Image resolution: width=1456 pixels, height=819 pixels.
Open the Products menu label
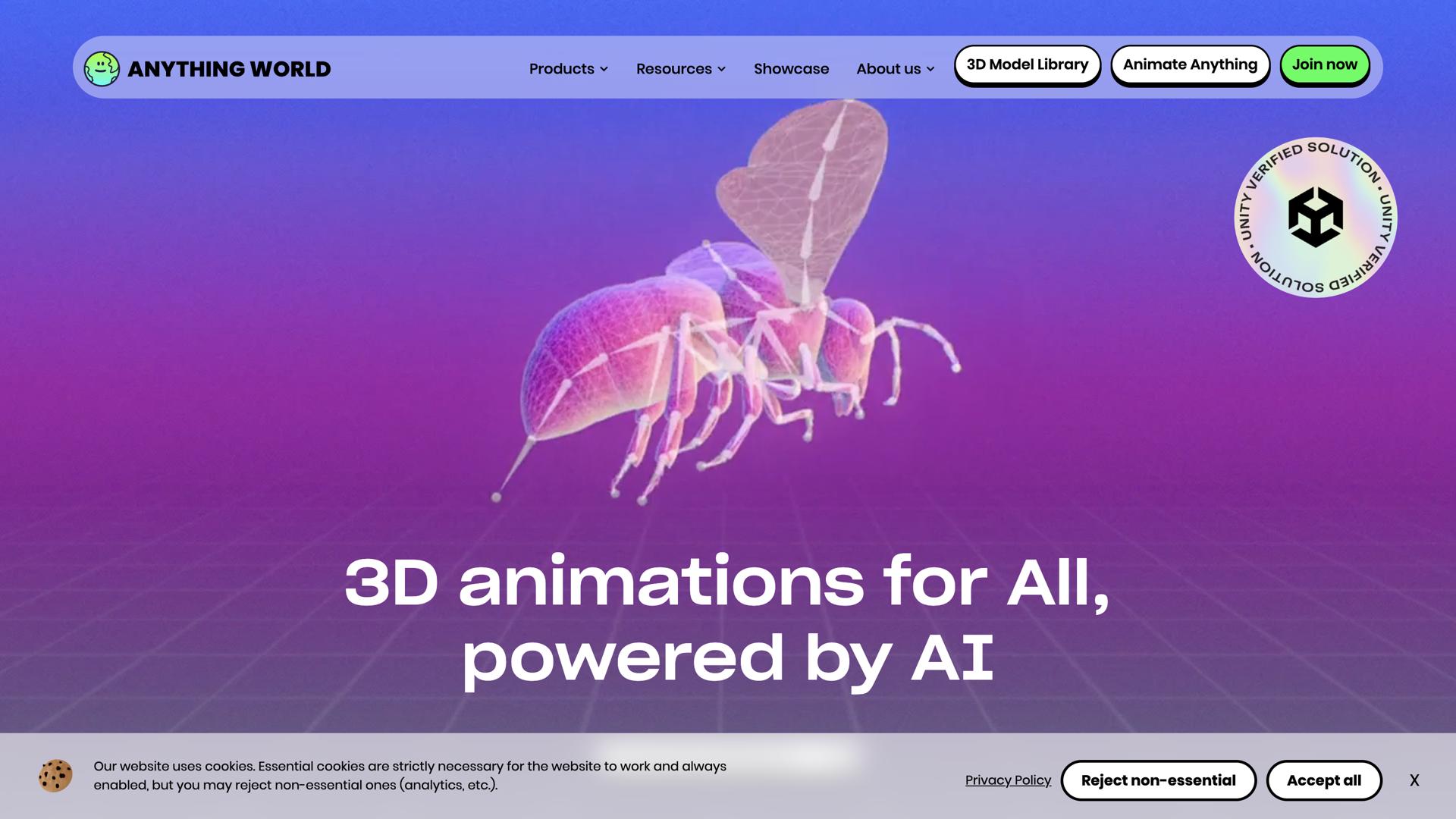tap(561, 69)
